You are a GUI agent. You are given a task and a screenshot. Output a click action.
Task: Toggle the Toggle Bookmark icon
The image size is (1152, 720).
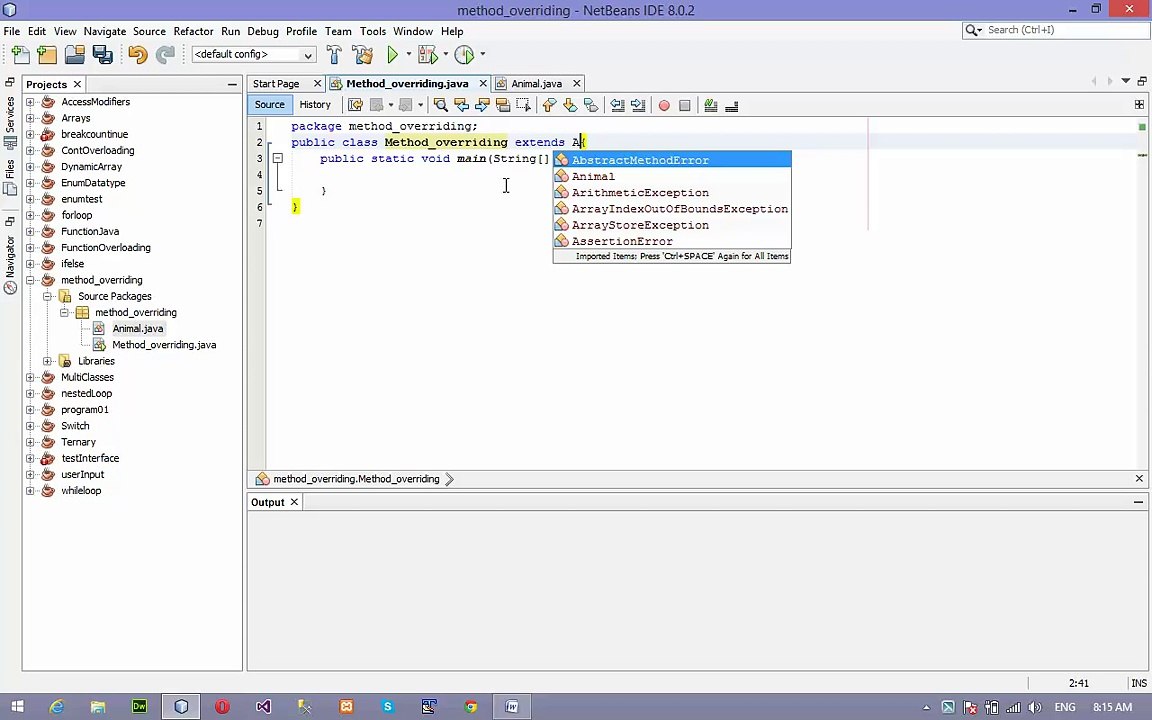(591, 105)
